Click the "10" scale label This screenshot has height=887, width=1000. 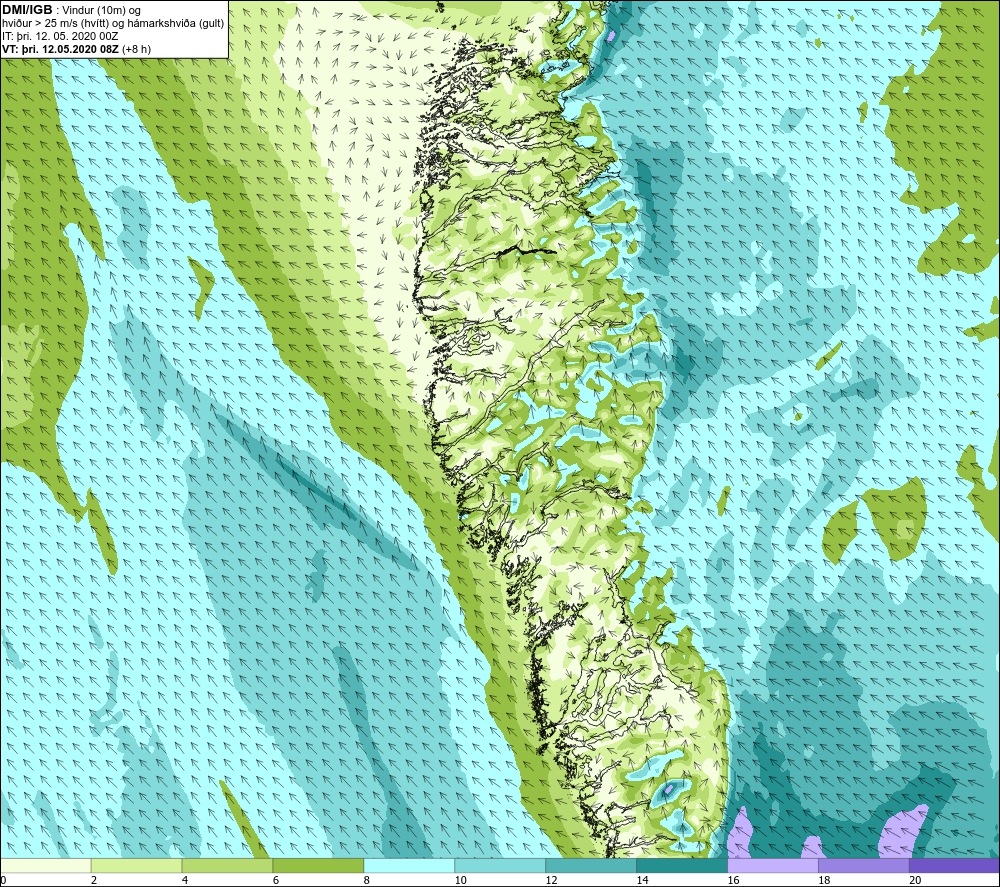click(x=460, y=880)
